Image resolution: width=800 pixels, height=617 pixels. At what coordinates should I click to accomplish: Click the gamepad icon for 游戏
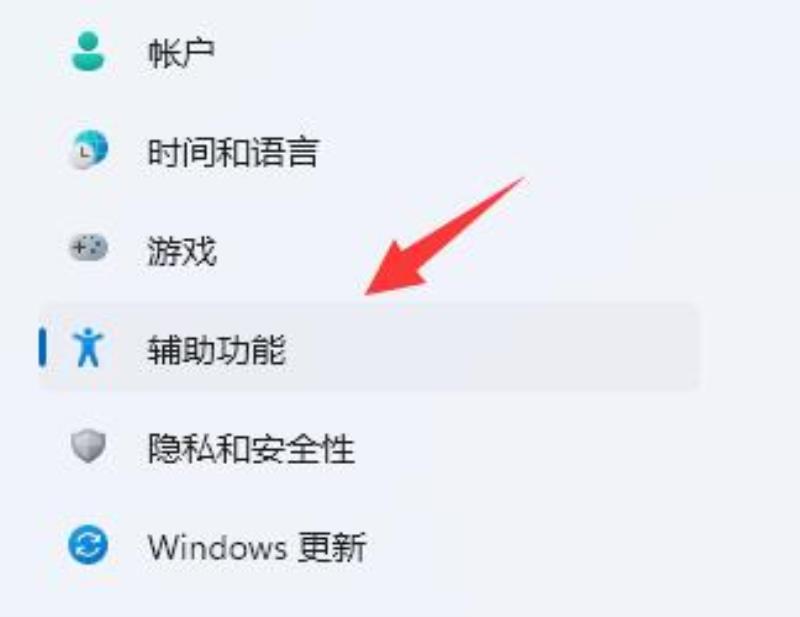click(88, 248)
